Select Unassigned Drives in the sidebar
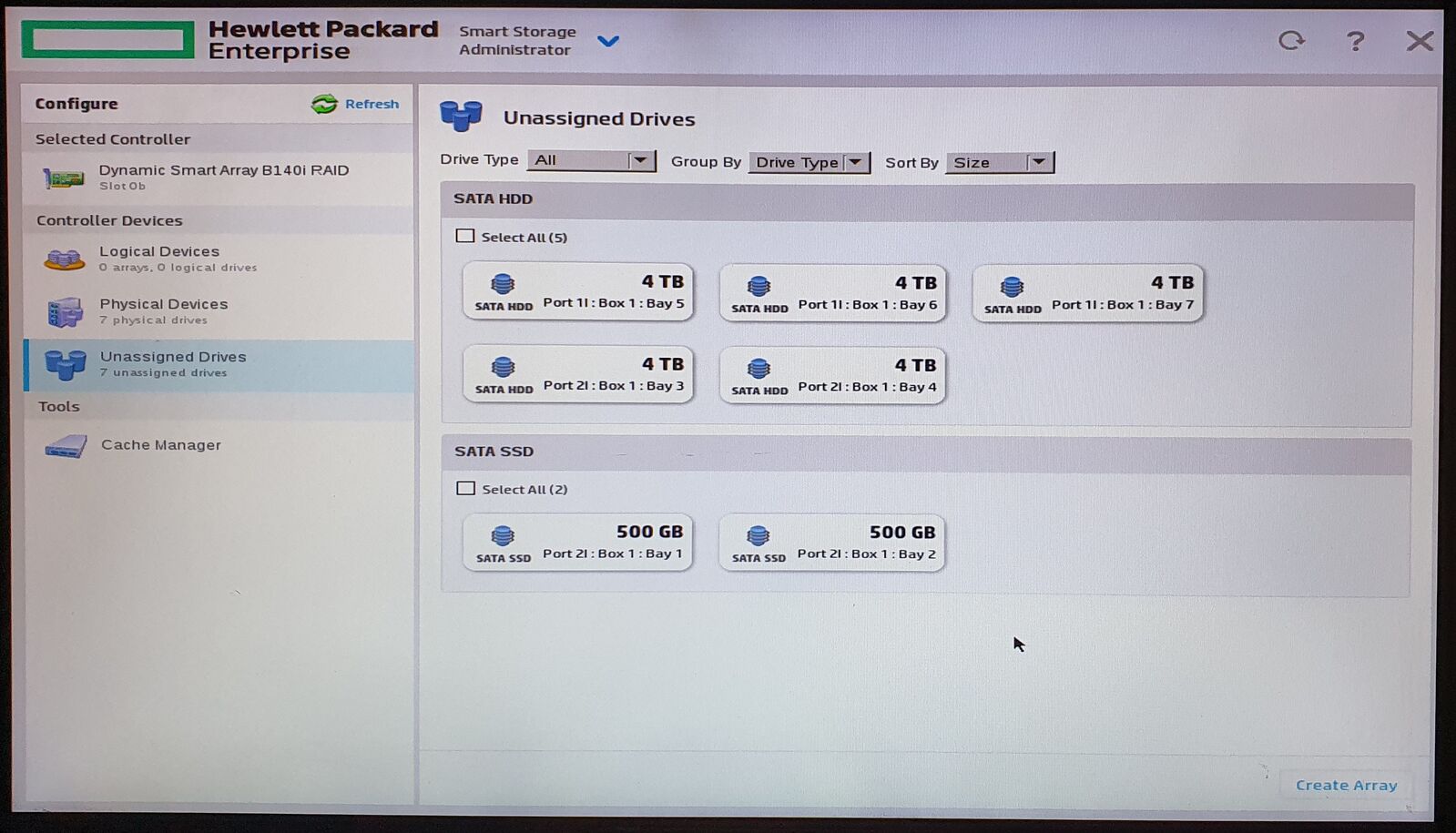Image resolution: width=1456 pixels, height=833 pixels. pyautogui.click(x=219, y=365)
